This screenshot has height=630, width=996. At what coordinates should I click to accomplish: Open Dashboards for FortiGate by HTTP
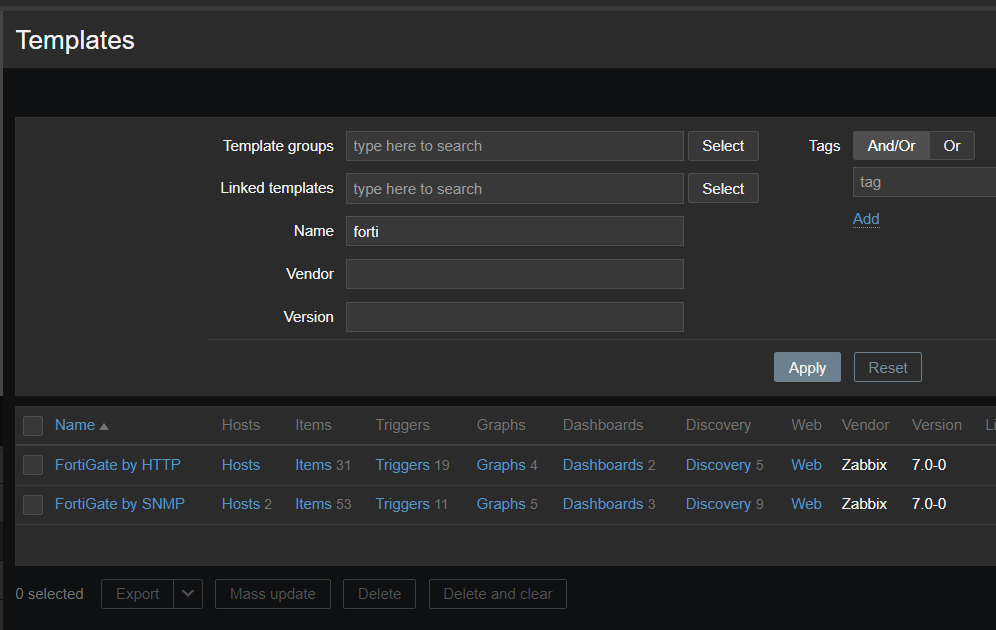[602, 465]
